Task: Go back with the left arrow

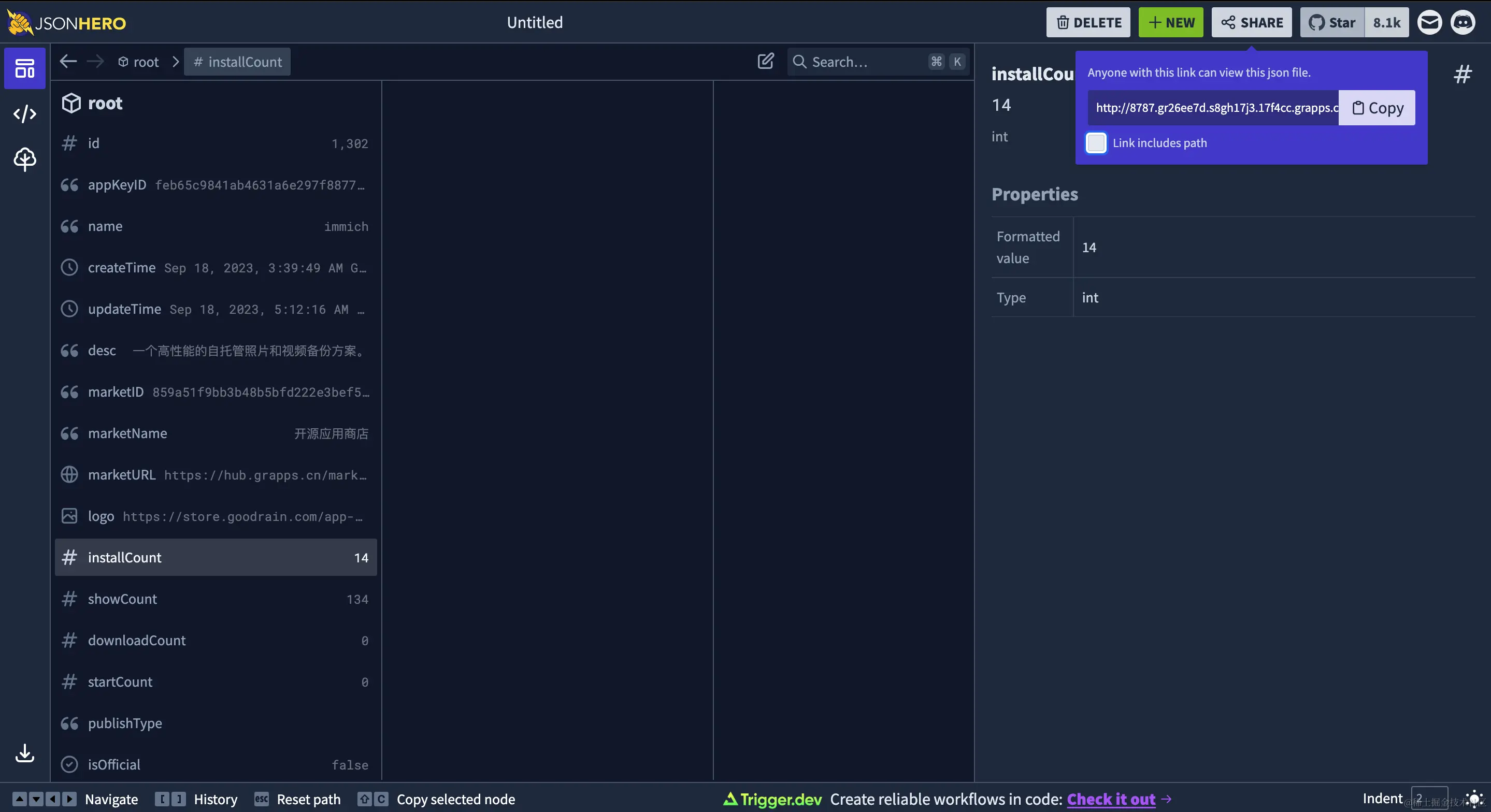Action: click(x=68, y=61)
